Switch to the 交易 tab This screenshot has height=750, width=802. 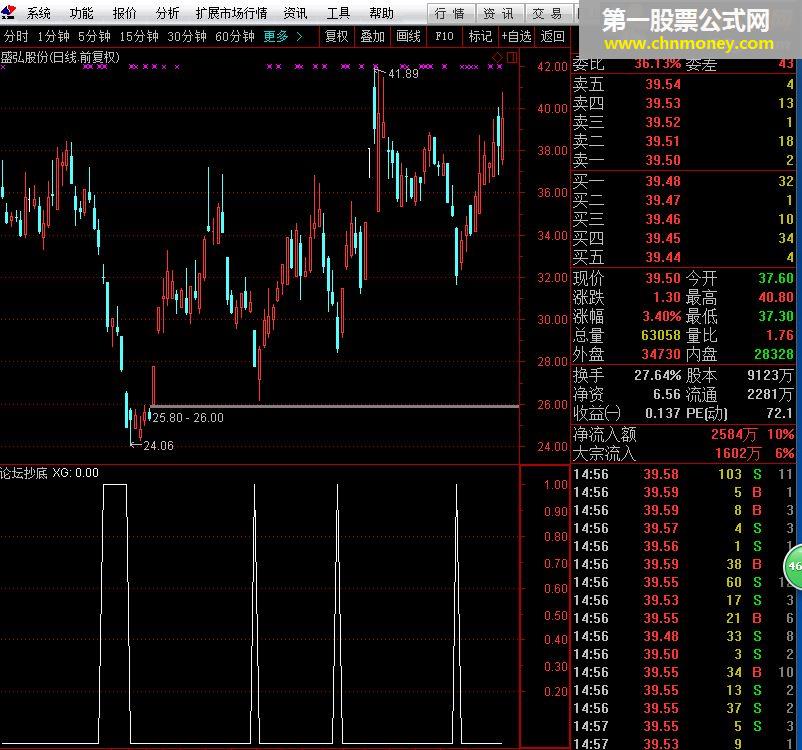tap(547, 13)
